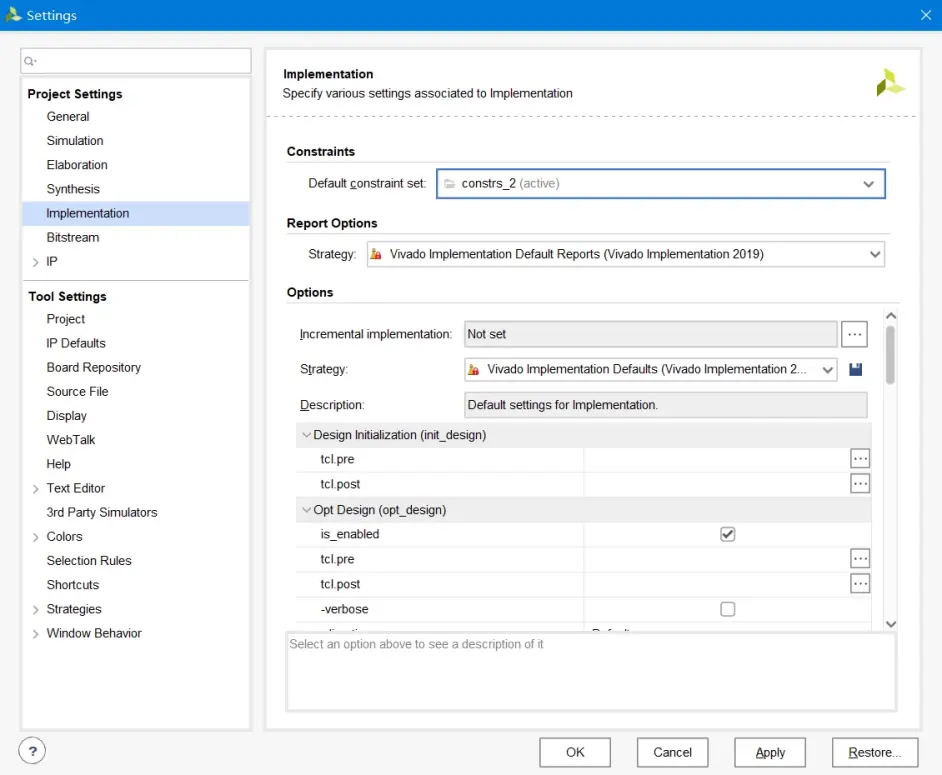Select Help tool settings
This screenshot has width=942, height=775.
point(58,464)
